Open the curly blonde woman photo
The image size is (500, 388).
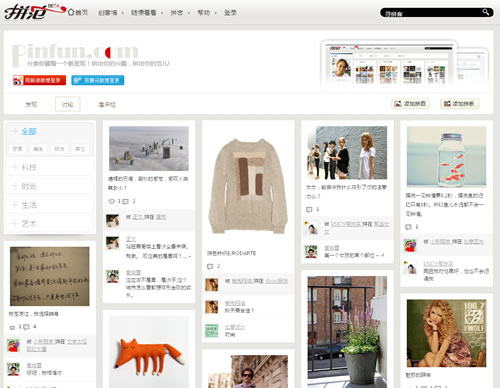coord(446,333)
